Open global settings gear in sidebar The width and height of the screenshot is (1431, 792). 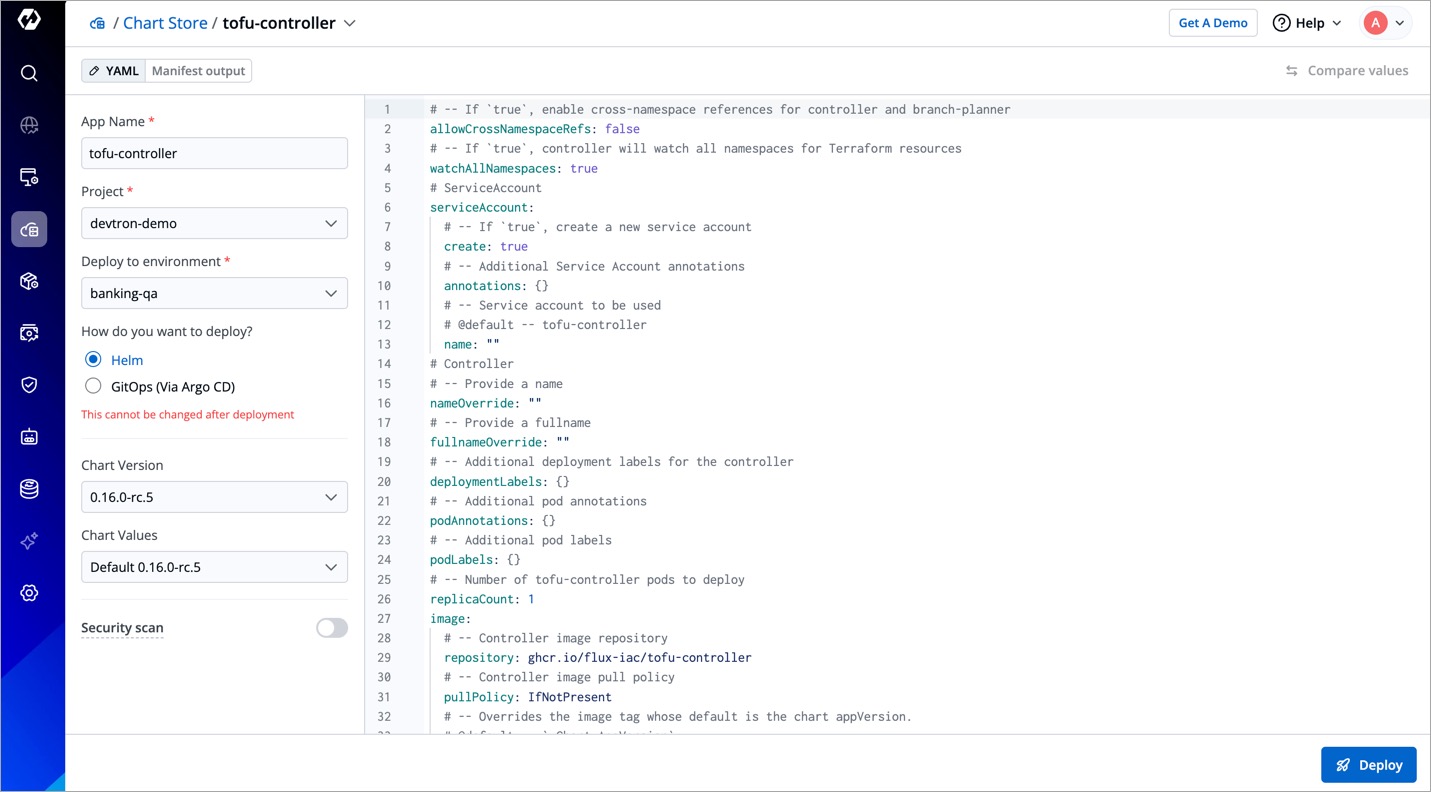[x=29, y=593]
